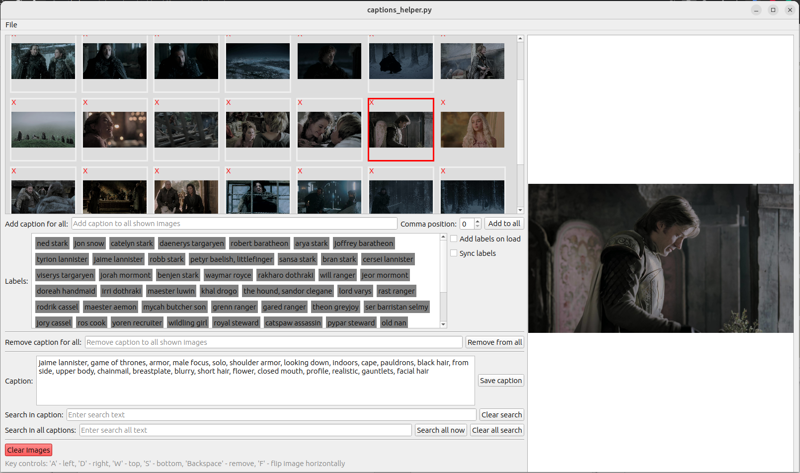
Task: Focus the Remove caption for all field
Action: [273, 342]
